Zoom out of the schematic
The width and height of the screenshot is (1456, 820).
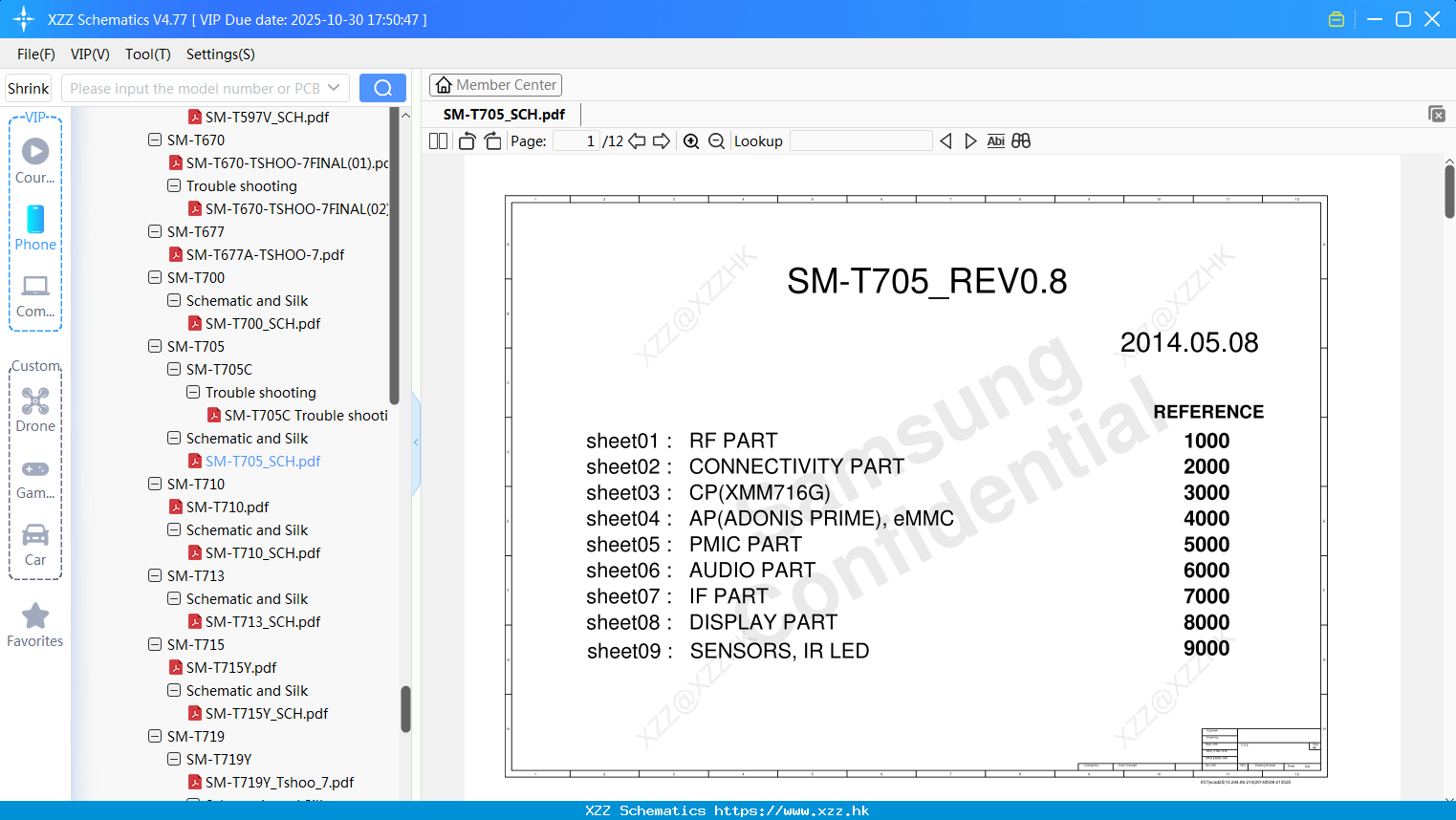coord(716,141)
